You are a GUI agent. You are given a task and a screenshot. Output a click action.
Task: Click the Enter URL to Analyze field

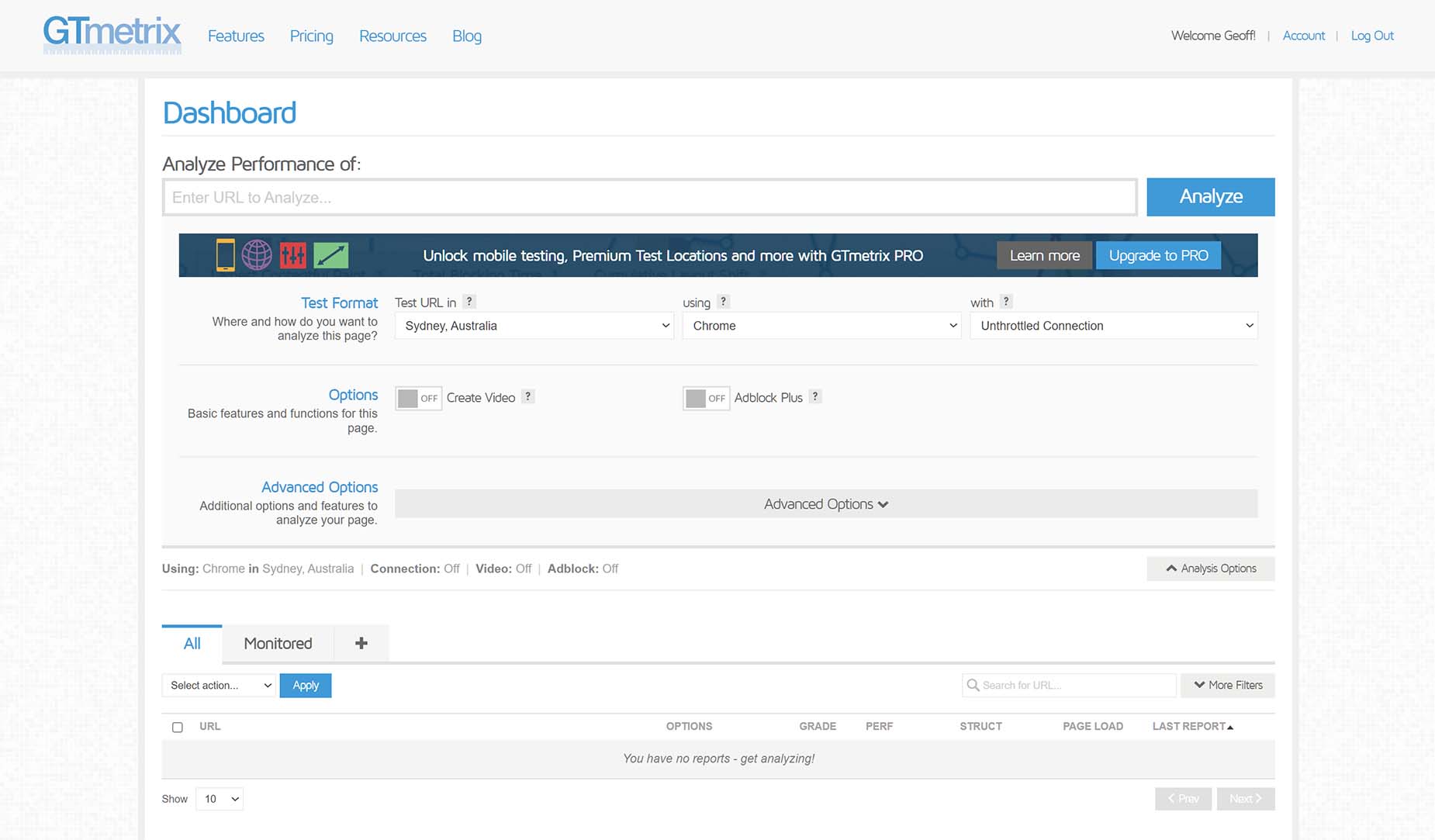(x=650, y=197)
